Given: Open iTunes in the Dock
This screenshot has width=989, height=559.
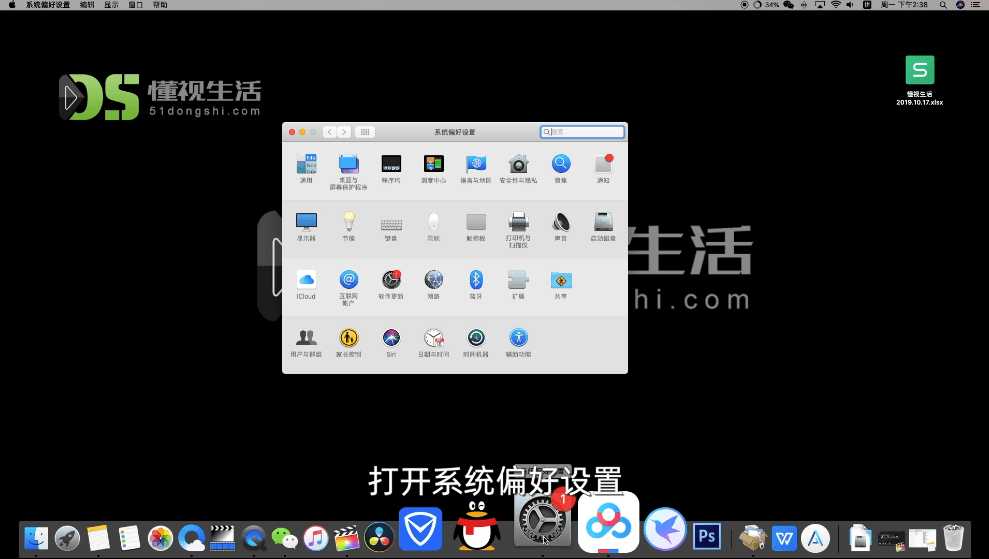Looking at the screenshot, I should coord(315,538).
